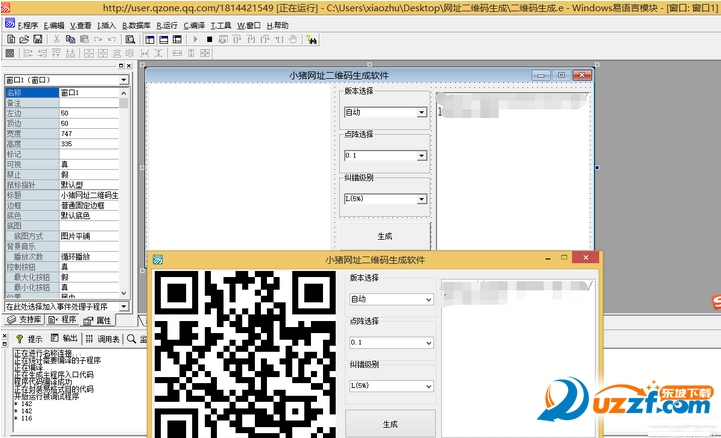Open 点阵选择 combo in running app
Screen dimensions: 721x438
pyautogui.click(x=391, y=342)
